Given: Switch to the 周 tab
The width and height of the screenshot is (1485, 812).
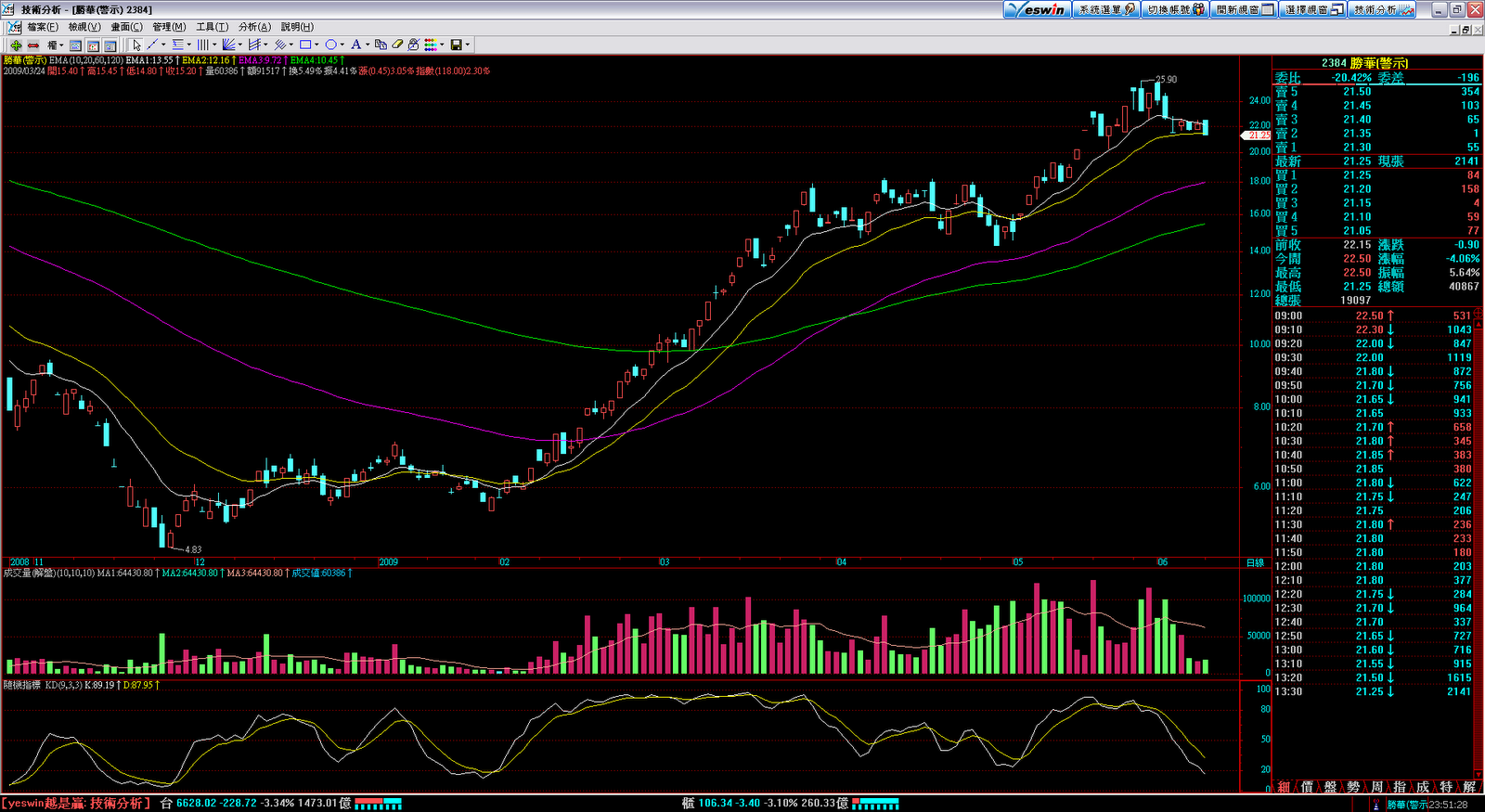Looking at the screenshot, I should [1376, 787].
